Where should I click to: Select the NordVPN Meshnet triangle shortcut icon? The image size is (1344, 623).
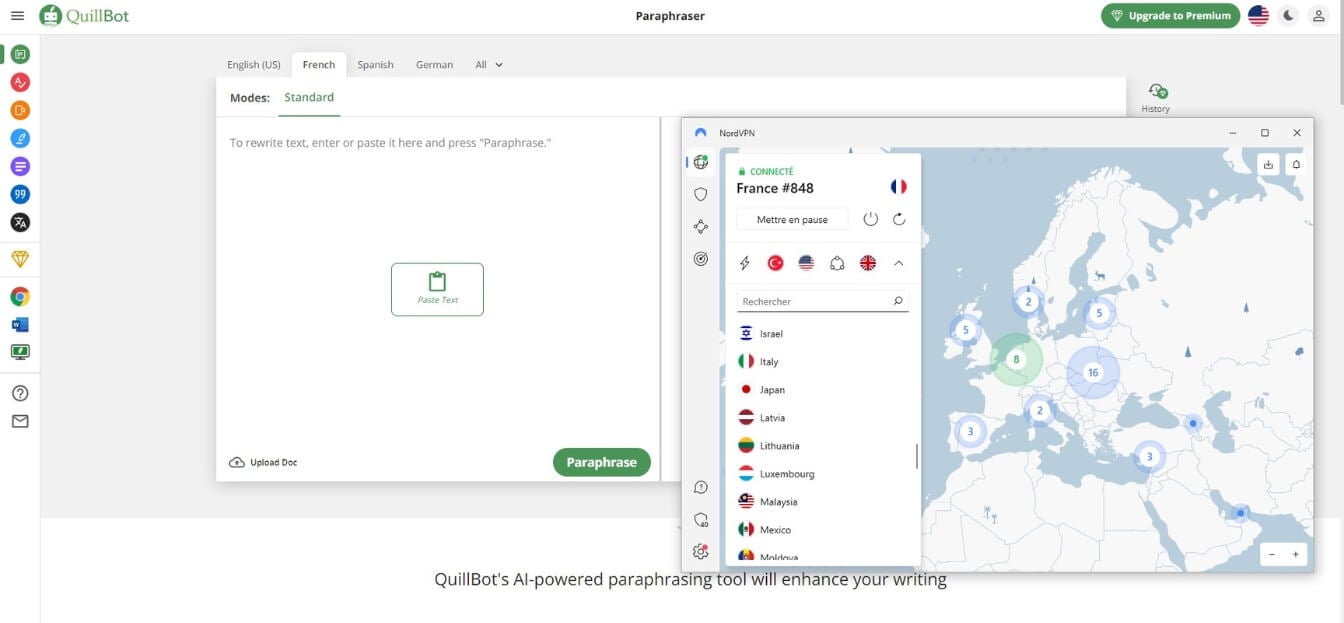pos(838,263)
